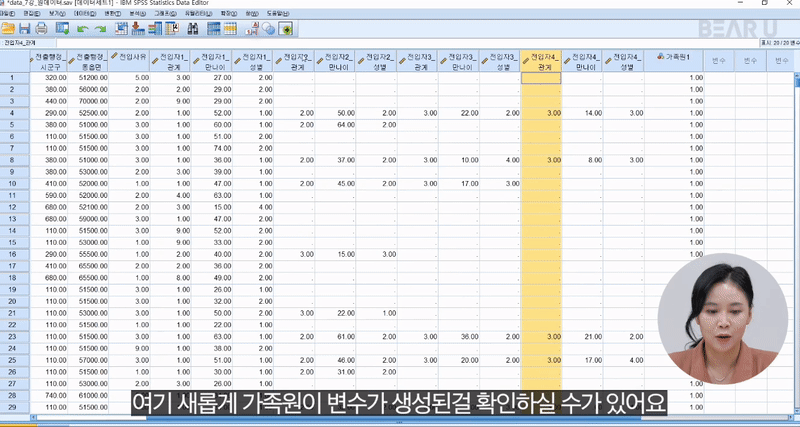This screenshot has height=427, width=800.
Task: Select row number 1 header
Action: pos(15,78)
